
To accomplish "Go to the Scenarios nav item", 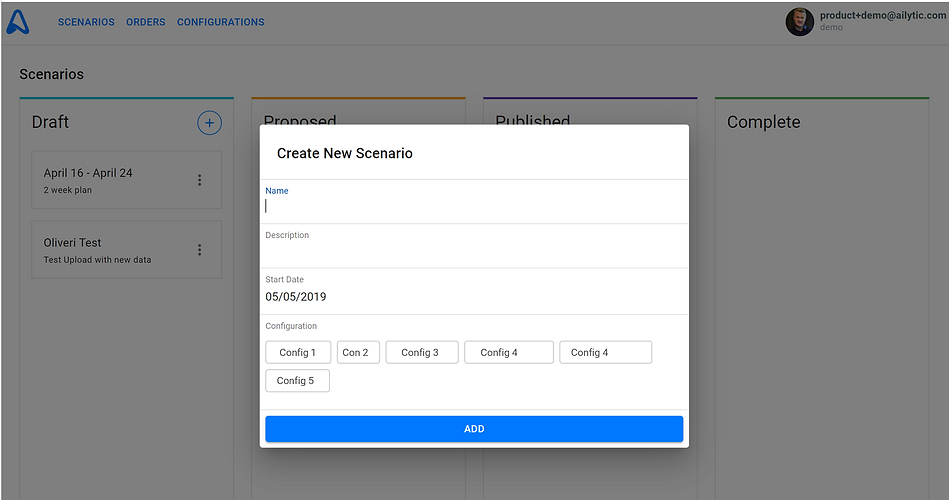I will pos(86,22).
